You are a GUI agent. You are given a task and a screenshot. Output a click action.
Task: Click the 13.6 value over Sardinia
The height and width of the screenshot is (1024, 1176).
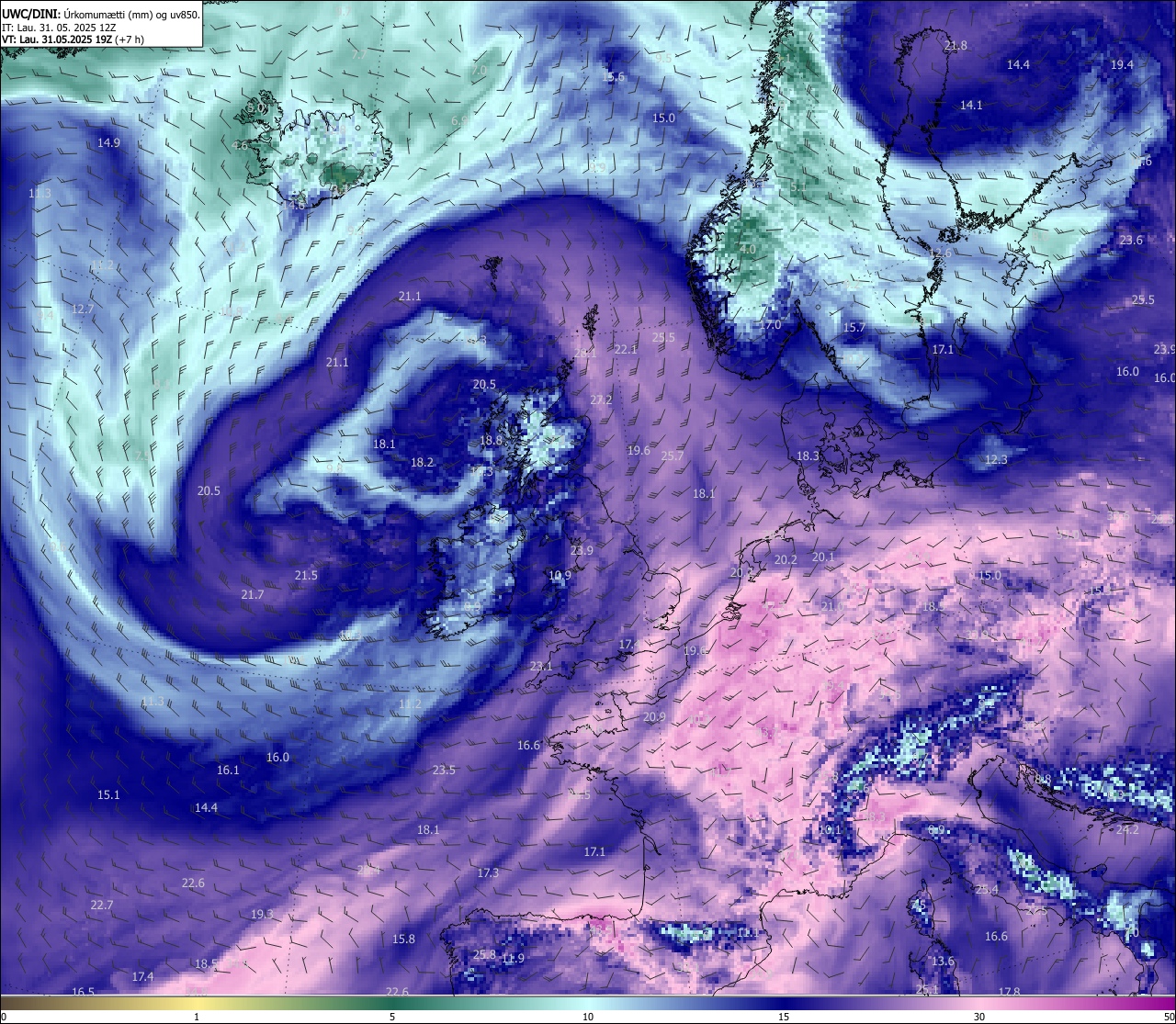pos(943,962)
